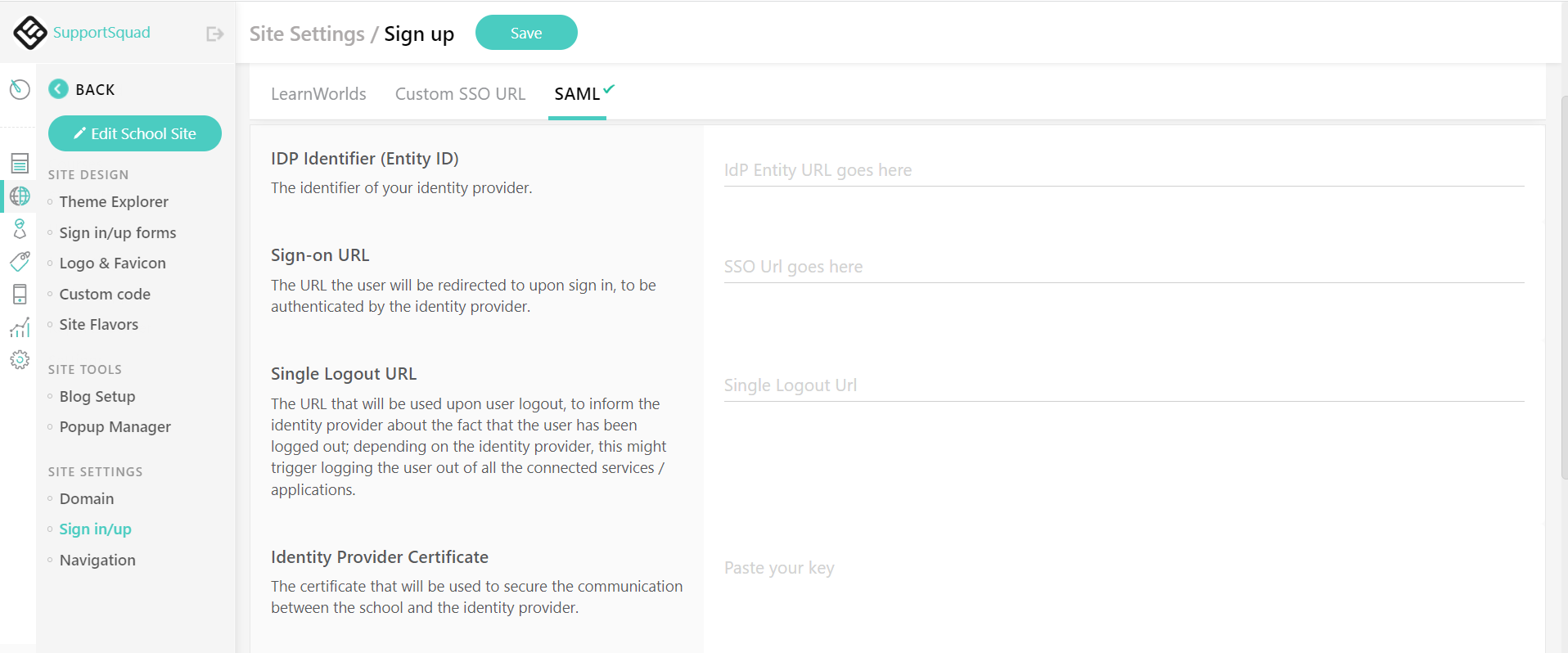The image size is (1568, 653).
Task: Click the Save button
Action: tap(526, 32)
